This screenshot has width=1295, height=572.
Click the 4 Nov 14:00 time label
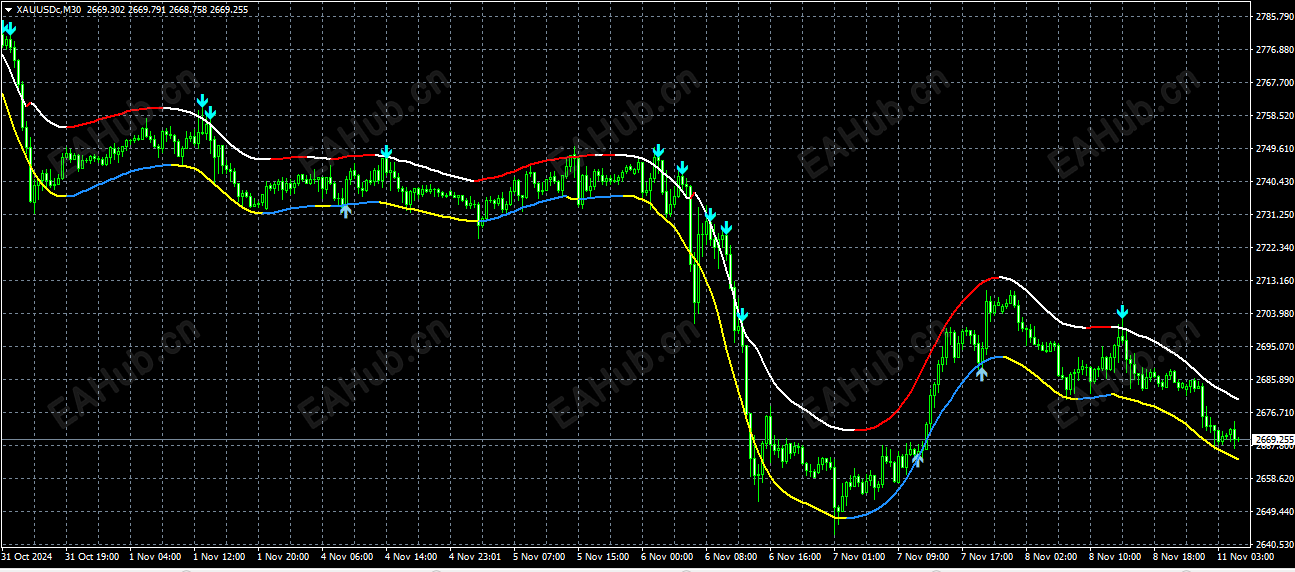coord(413,557)
